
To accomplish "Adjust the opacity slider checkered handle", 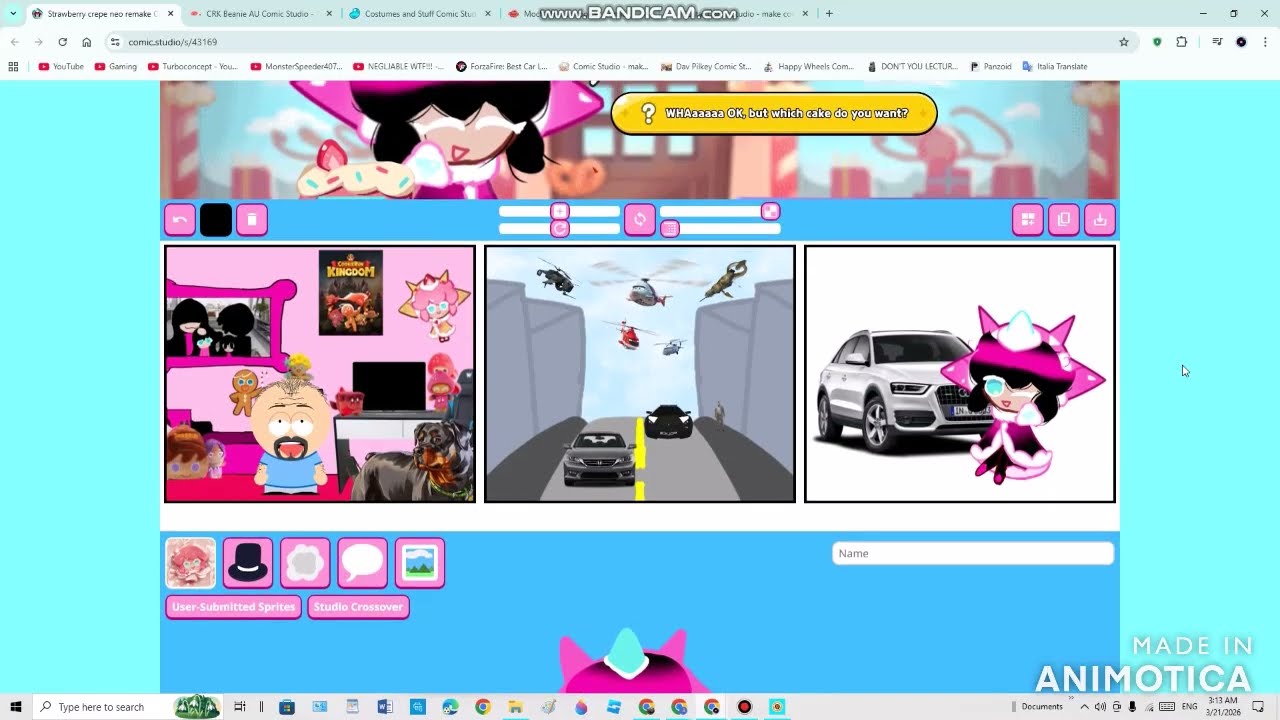I will (x=770, y=211).
